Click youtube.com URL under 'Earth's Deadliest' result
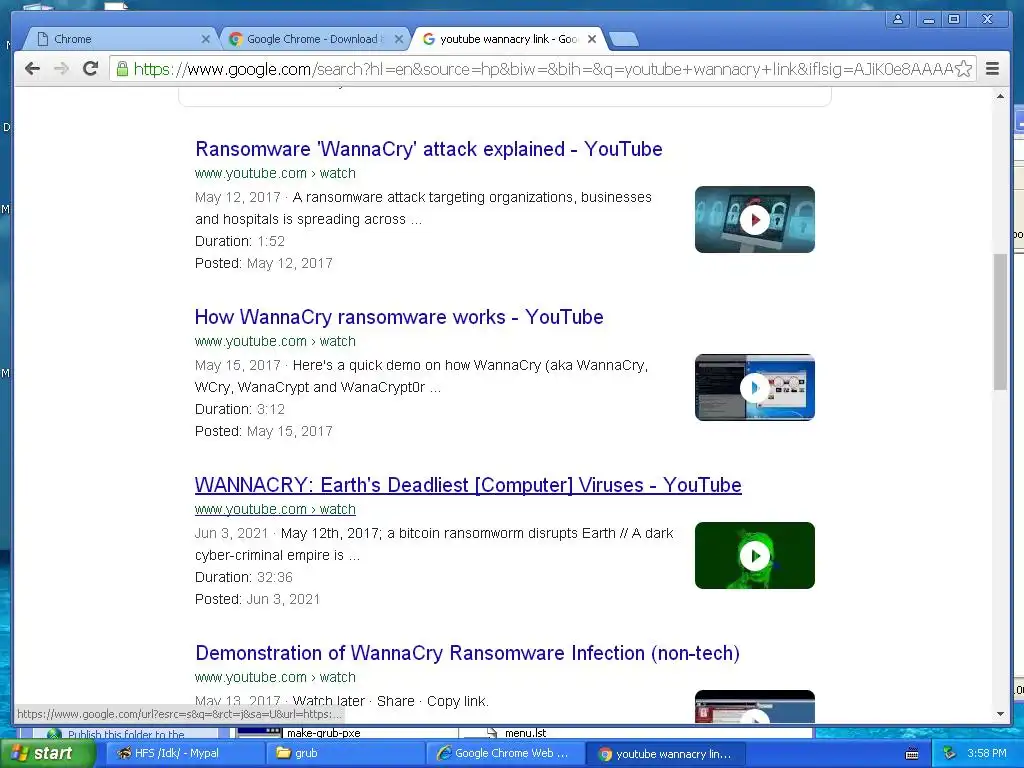Screen dimensions: 1024x768 pos(275,509)
